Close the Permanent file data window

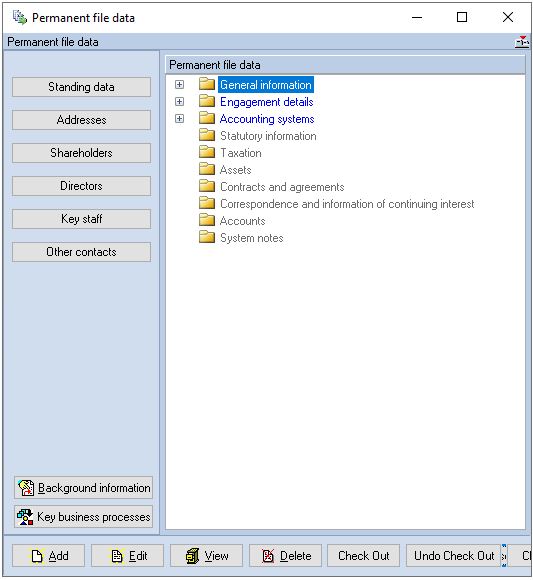click(508, 17)
